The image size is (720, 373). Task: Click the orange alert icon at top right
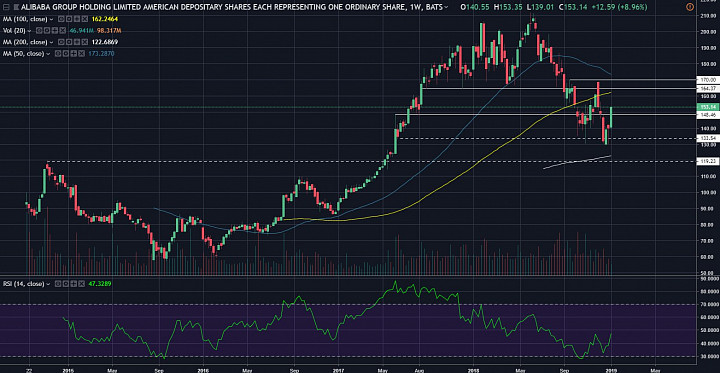coord(689,7)
